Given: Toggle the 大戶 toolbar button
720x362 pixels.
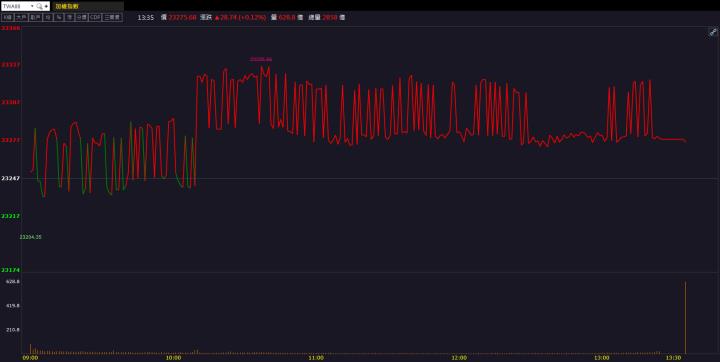Looking at the screenshot, I should coord(21,17).
